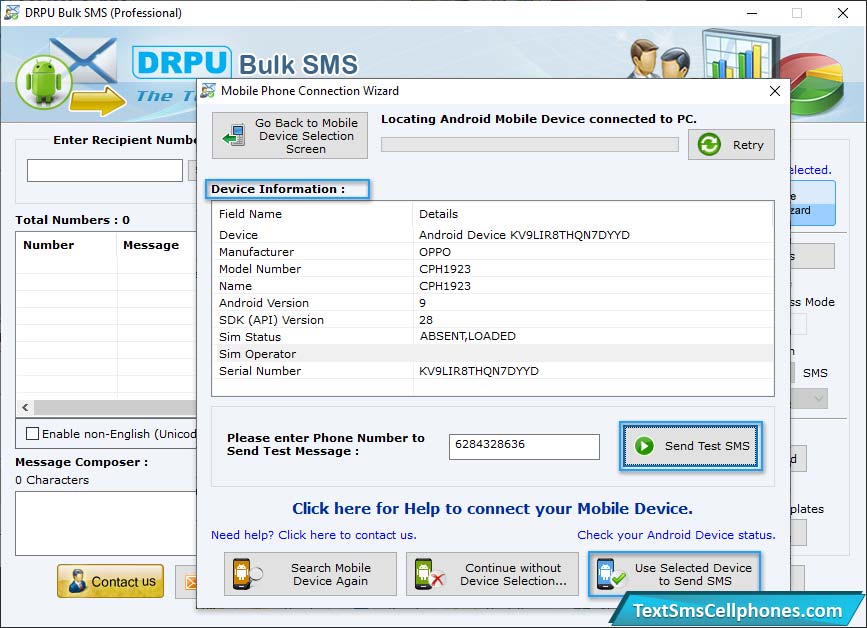Click the Message column header in main window

pos(156,245)
